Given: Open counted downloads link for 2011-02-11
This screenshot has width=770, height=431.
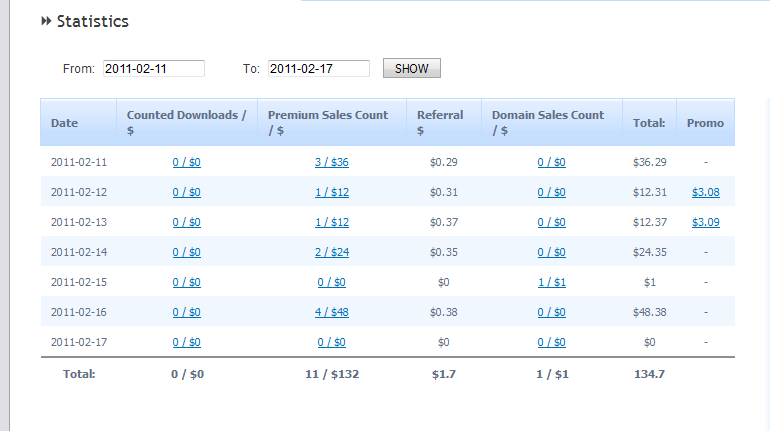Looking at the screenshot, I should pos(187,162).
